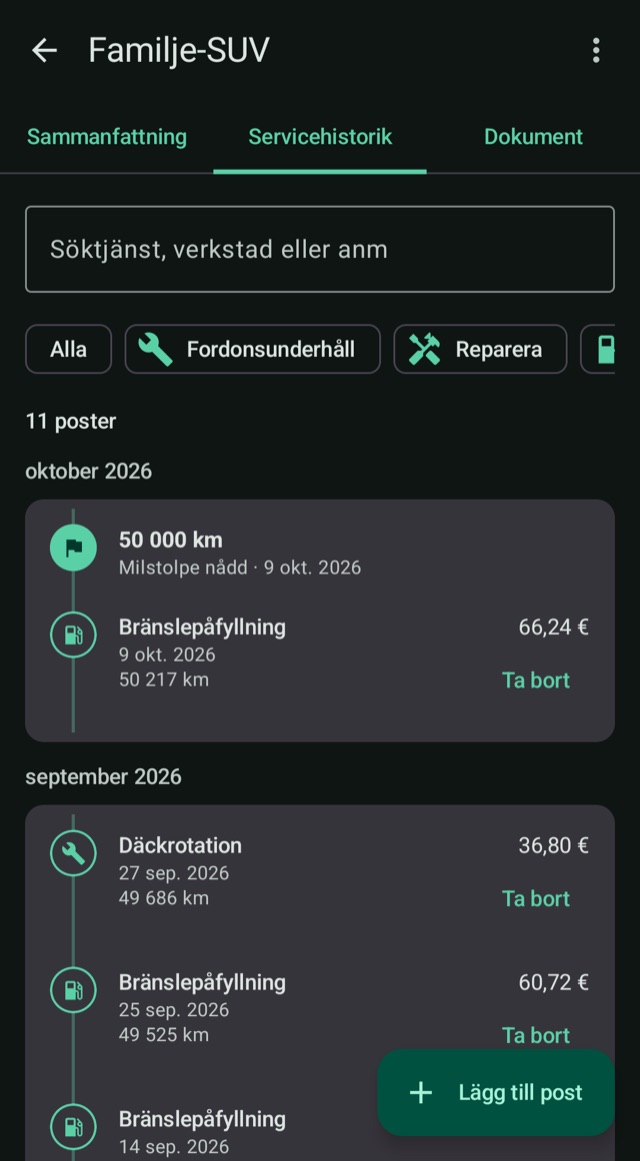Filter by Reparera chip
The width and height of the screenshot is (640, 1161).
coord(480,349)
